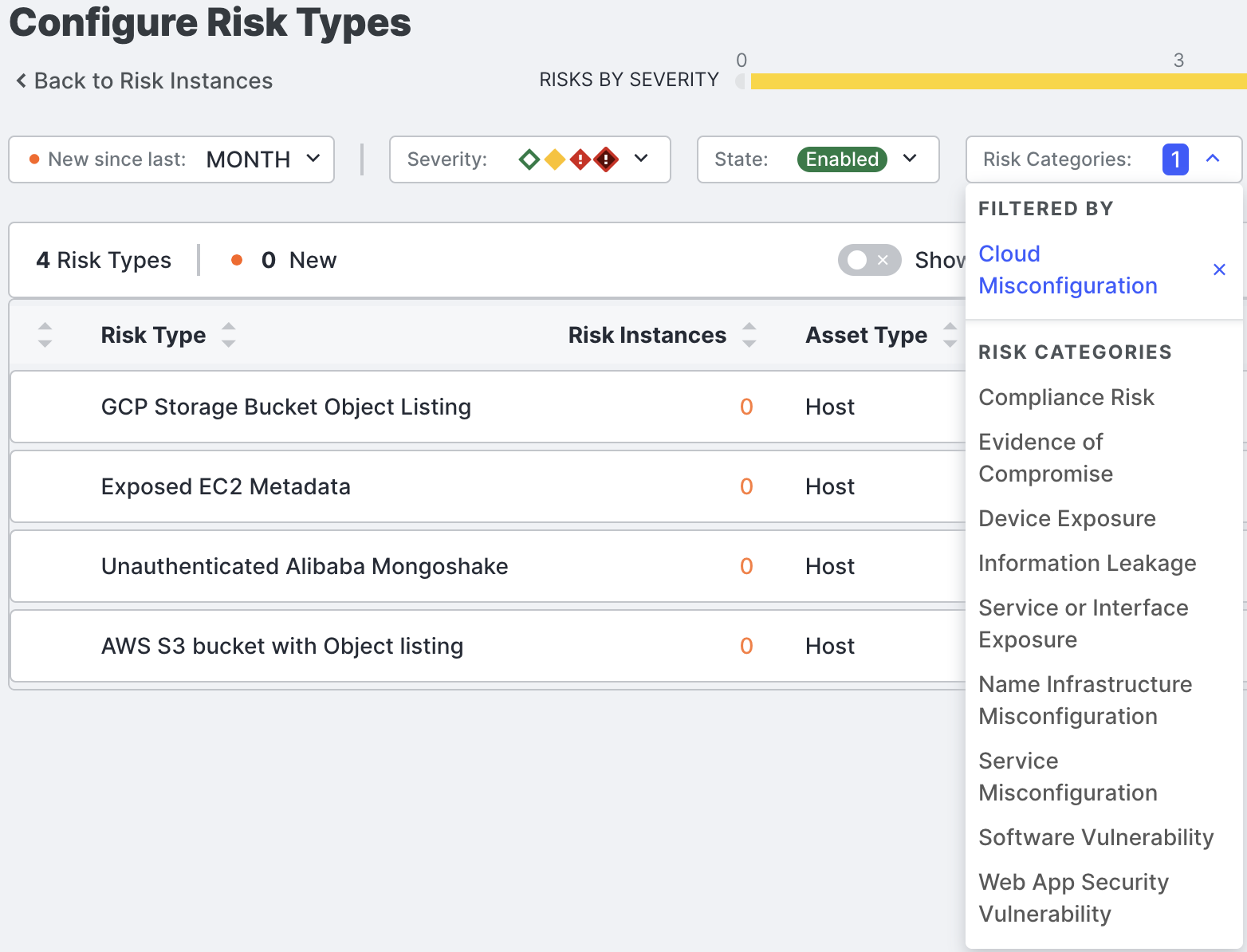Sort by Risk Instances column arrows
The height and width of the screenshot is (952, 1247).
(x=749, y=335)
